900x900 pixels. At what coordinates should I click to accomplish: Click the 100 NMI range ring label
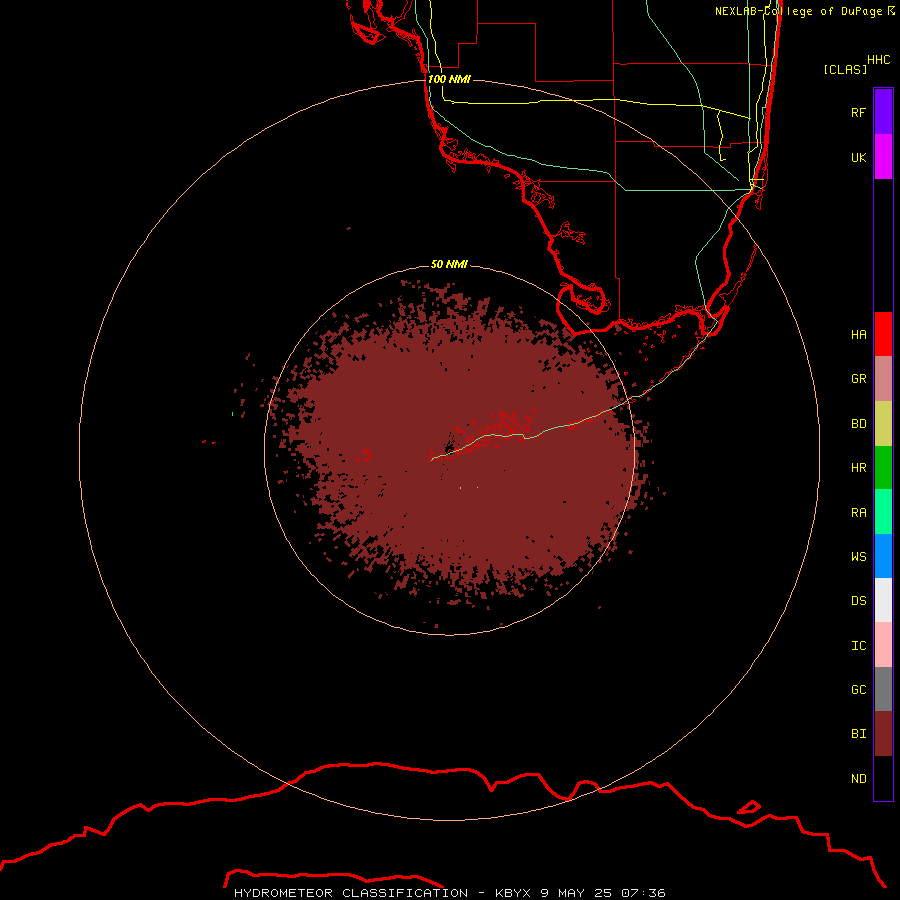point(449,79)
